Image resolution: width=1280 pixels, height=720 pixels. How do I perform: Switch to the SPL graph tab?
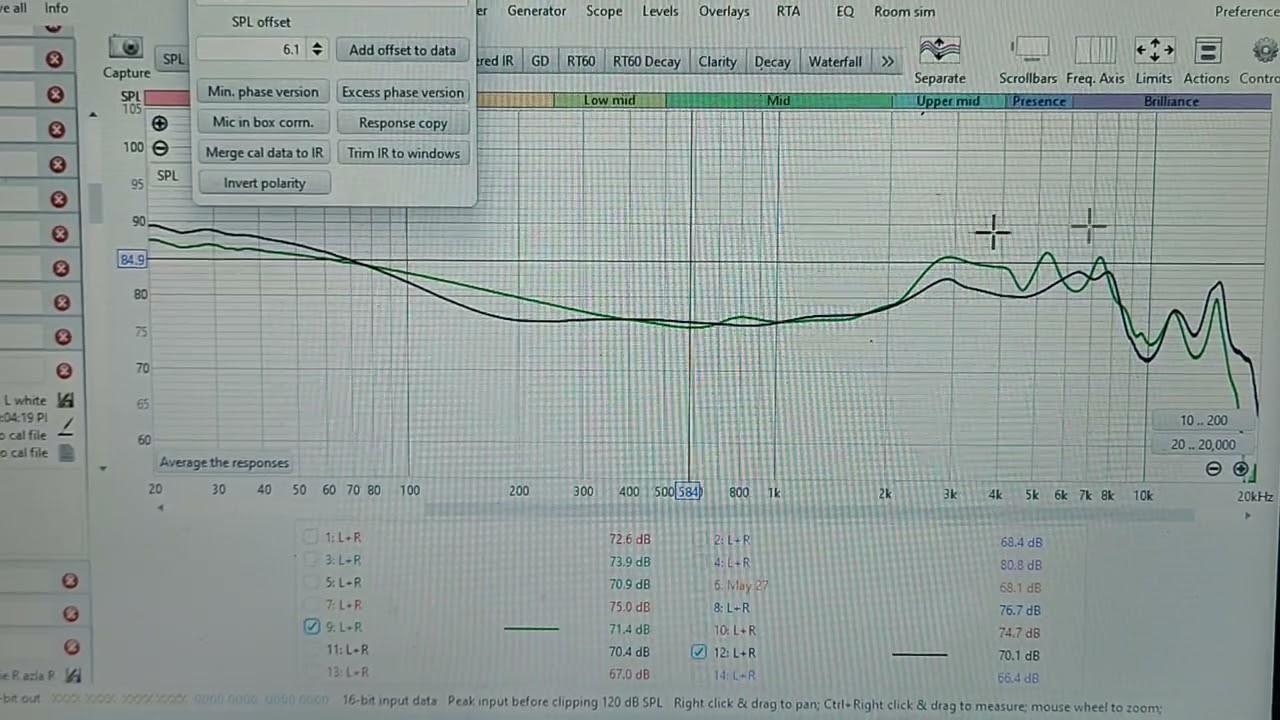(174, 59)
